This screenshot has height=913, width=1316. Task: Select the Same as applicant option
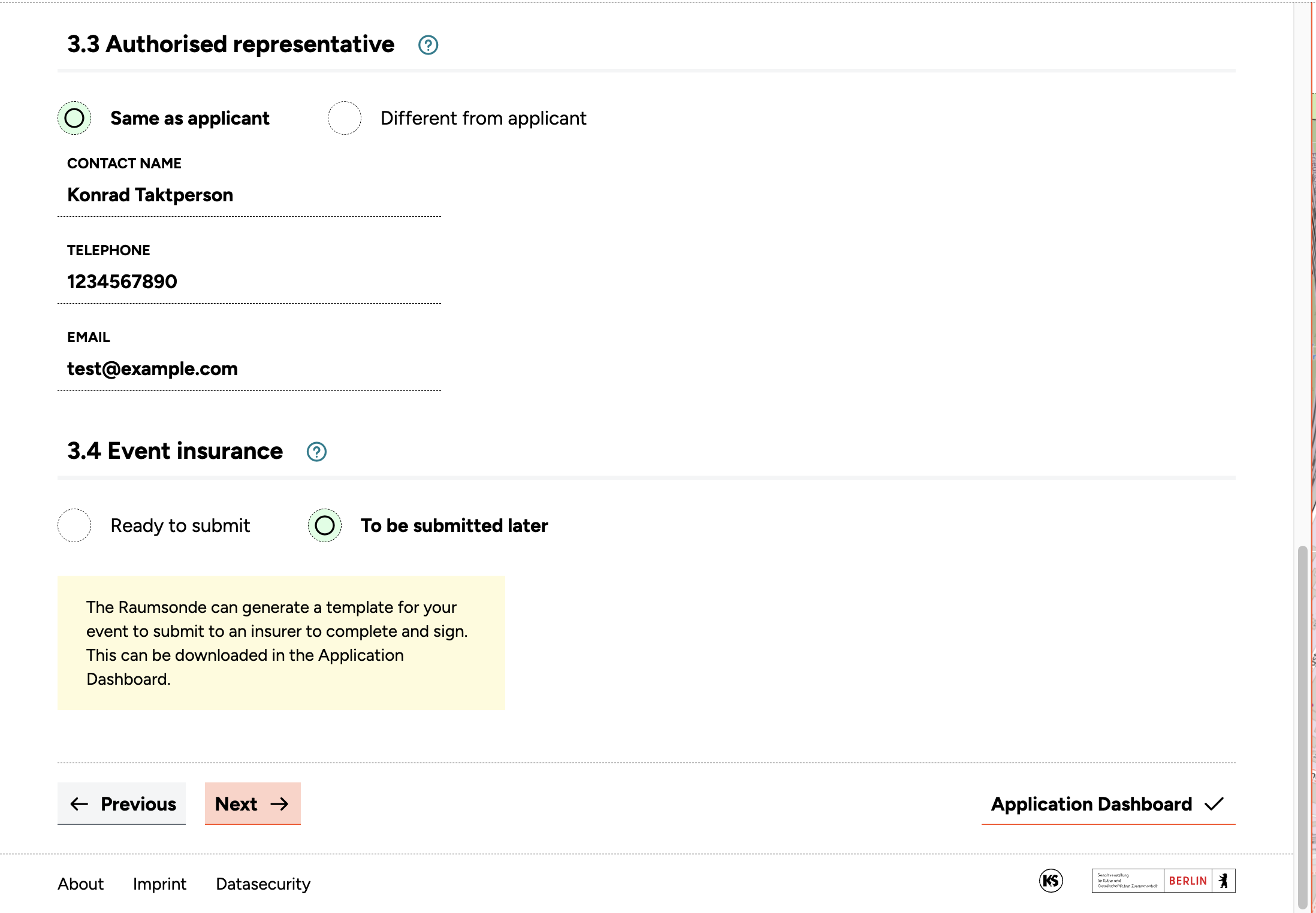coord(74,118)
